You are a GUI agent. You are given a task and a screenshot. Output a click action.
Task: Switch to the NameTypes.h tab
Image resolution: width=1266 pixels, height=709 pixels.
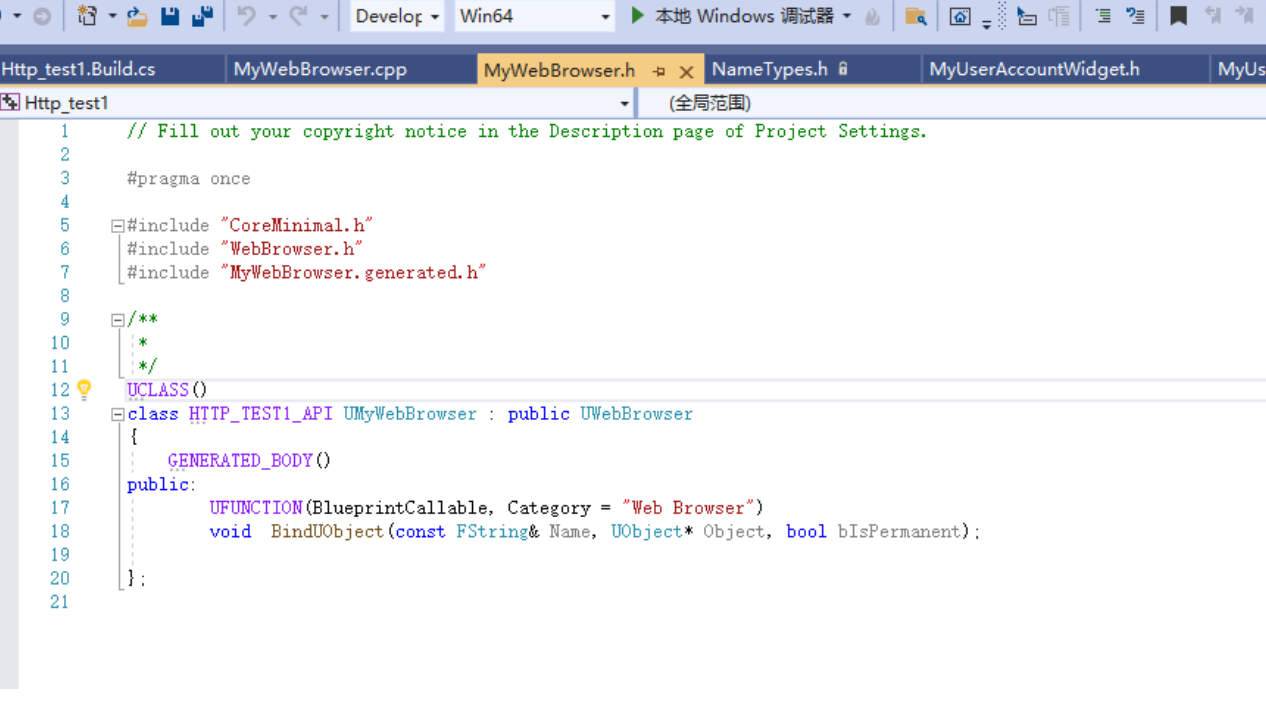click(770, 70)
